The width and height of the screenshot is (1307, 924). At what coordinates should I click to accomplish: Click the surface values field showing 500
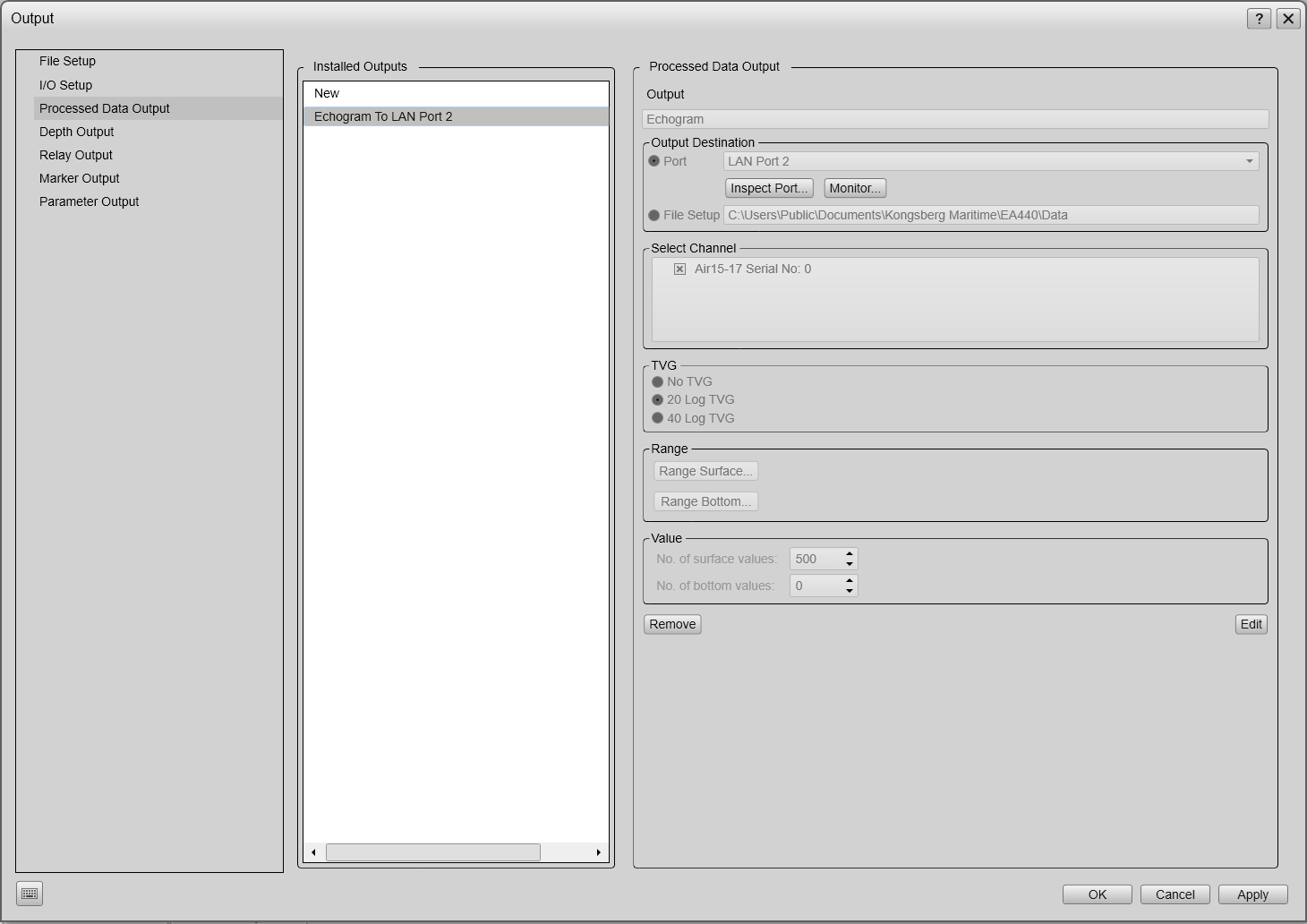816,559
